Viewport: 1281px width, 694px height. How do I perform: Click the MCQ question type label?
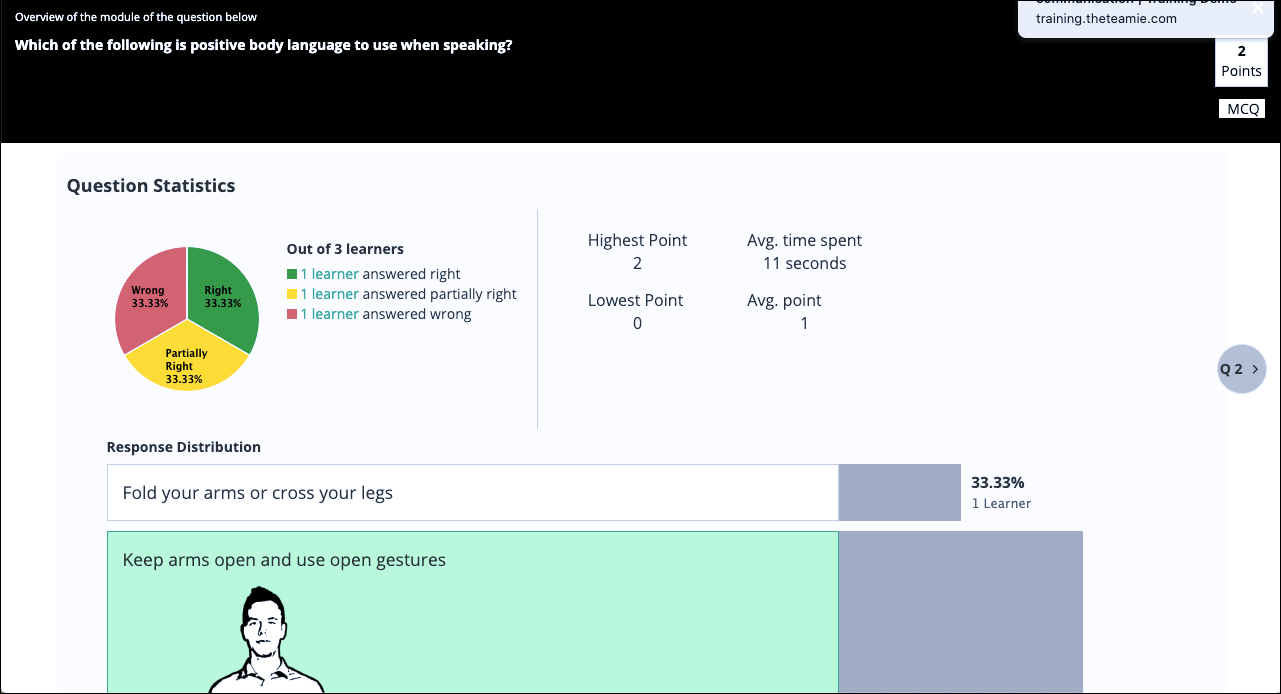pyautogui.click(x=1242, y=109)
